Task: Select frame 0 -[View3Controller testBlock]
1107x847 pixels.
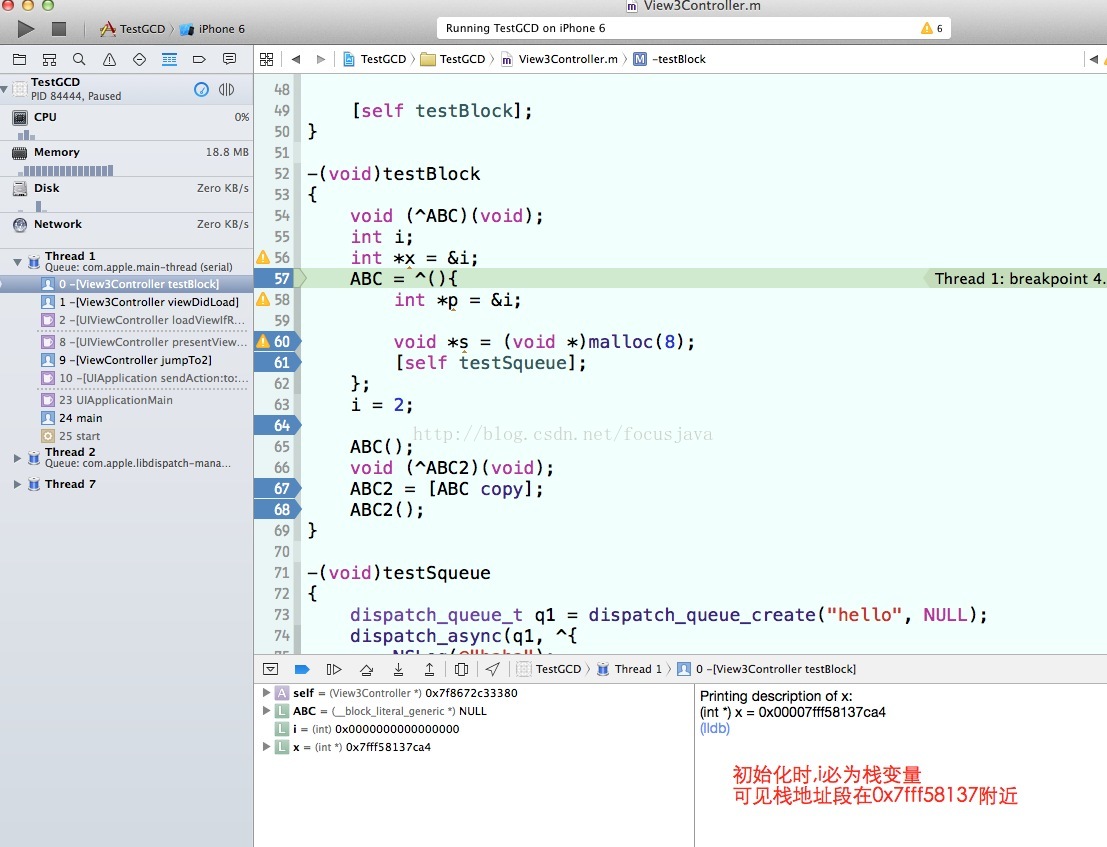Action: [127, 284]
